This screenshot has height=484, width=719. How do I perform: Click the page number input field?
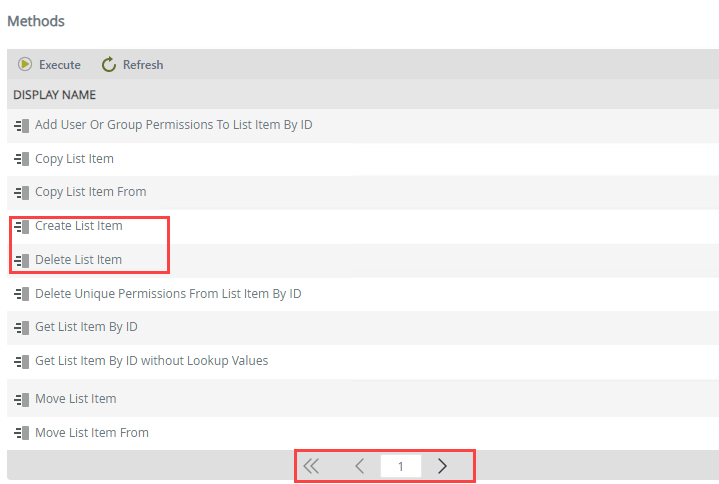(x=401, y=466)
